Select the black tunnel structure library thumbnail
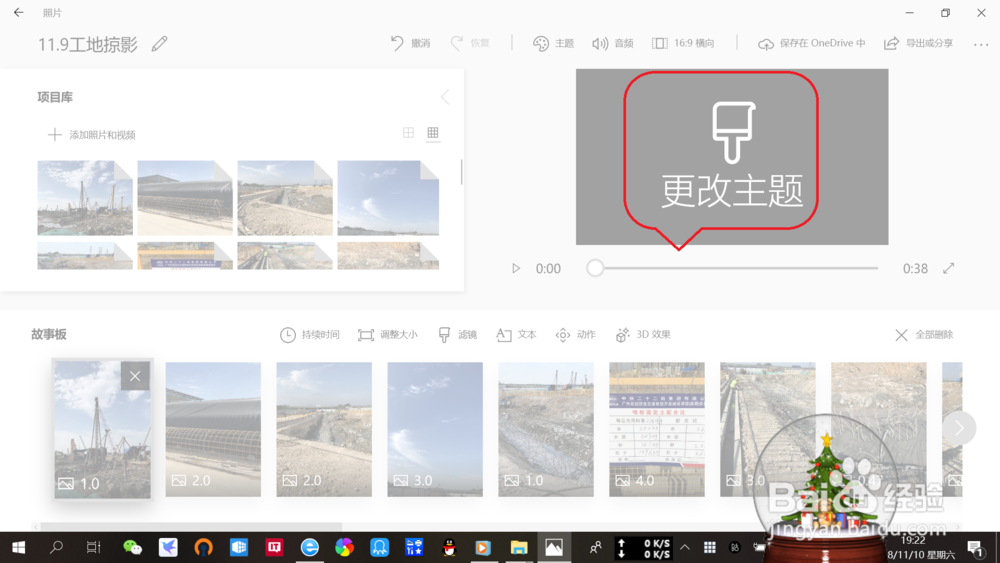 coord(185,198)
